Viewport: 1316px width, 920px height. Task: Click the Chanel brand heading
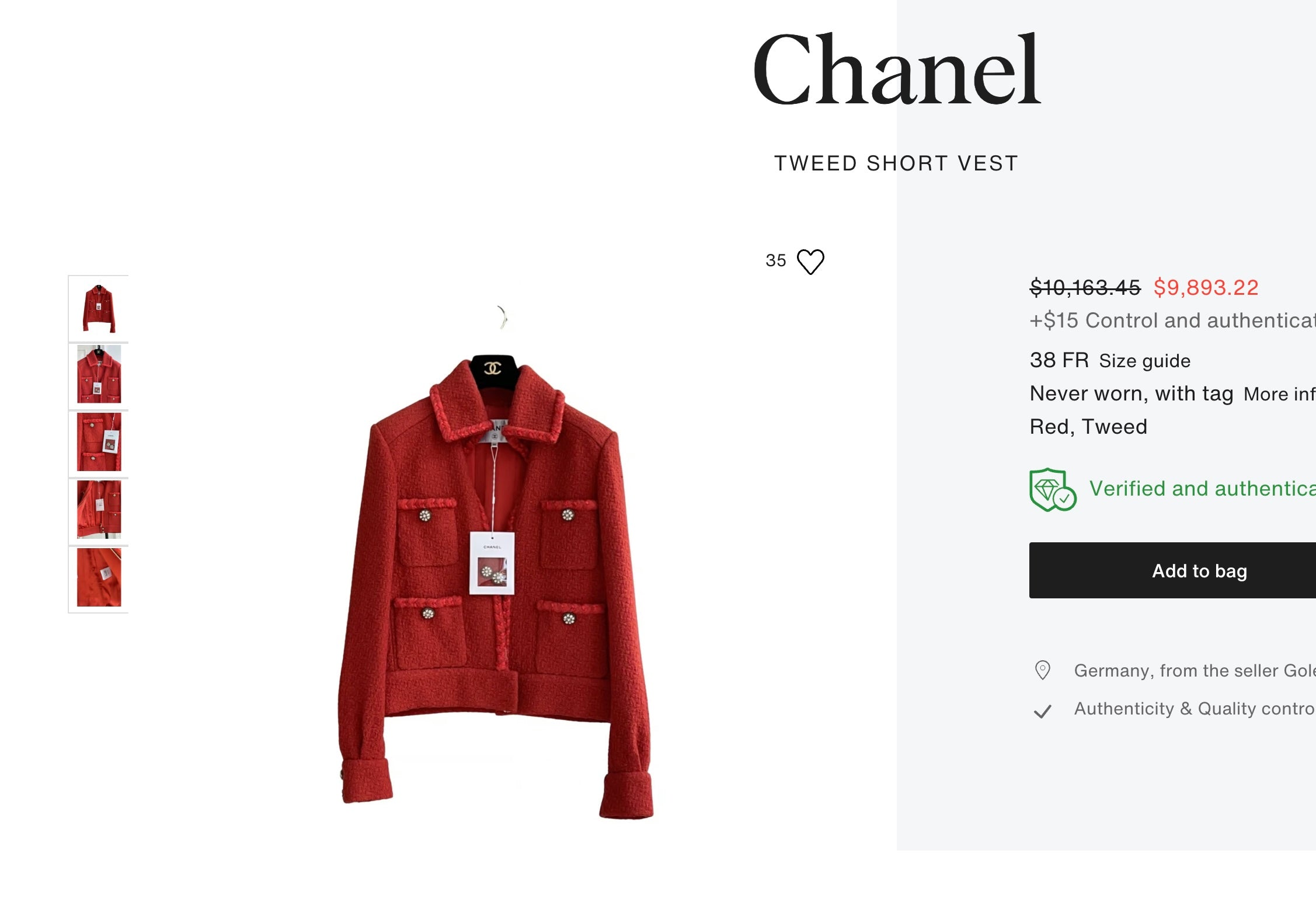point(897,70)
